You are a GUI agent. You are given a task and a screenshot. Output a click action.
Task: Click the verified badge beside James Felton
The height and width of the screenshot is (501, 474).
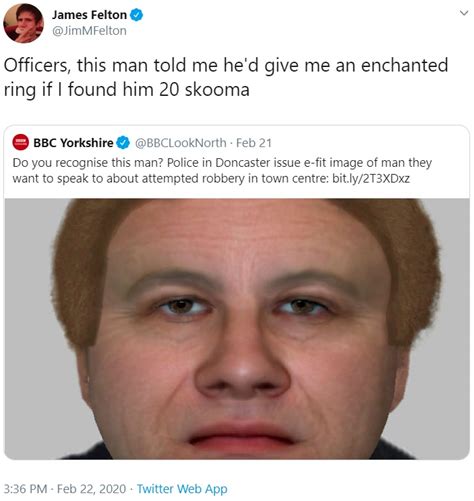136,15
